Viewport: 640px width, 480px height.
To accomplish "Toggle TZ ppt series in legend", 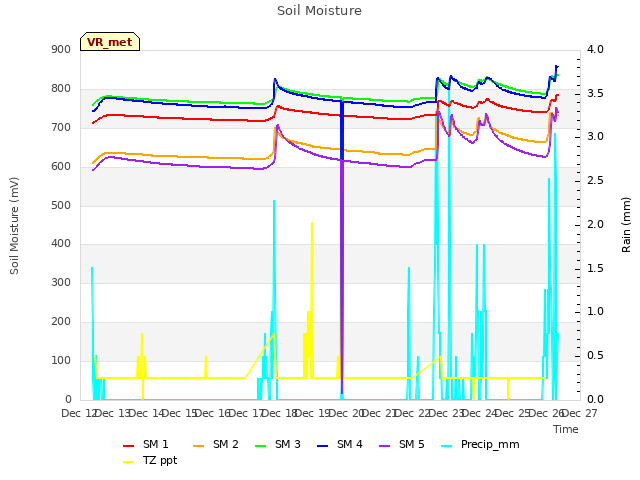I will (150, 460).
